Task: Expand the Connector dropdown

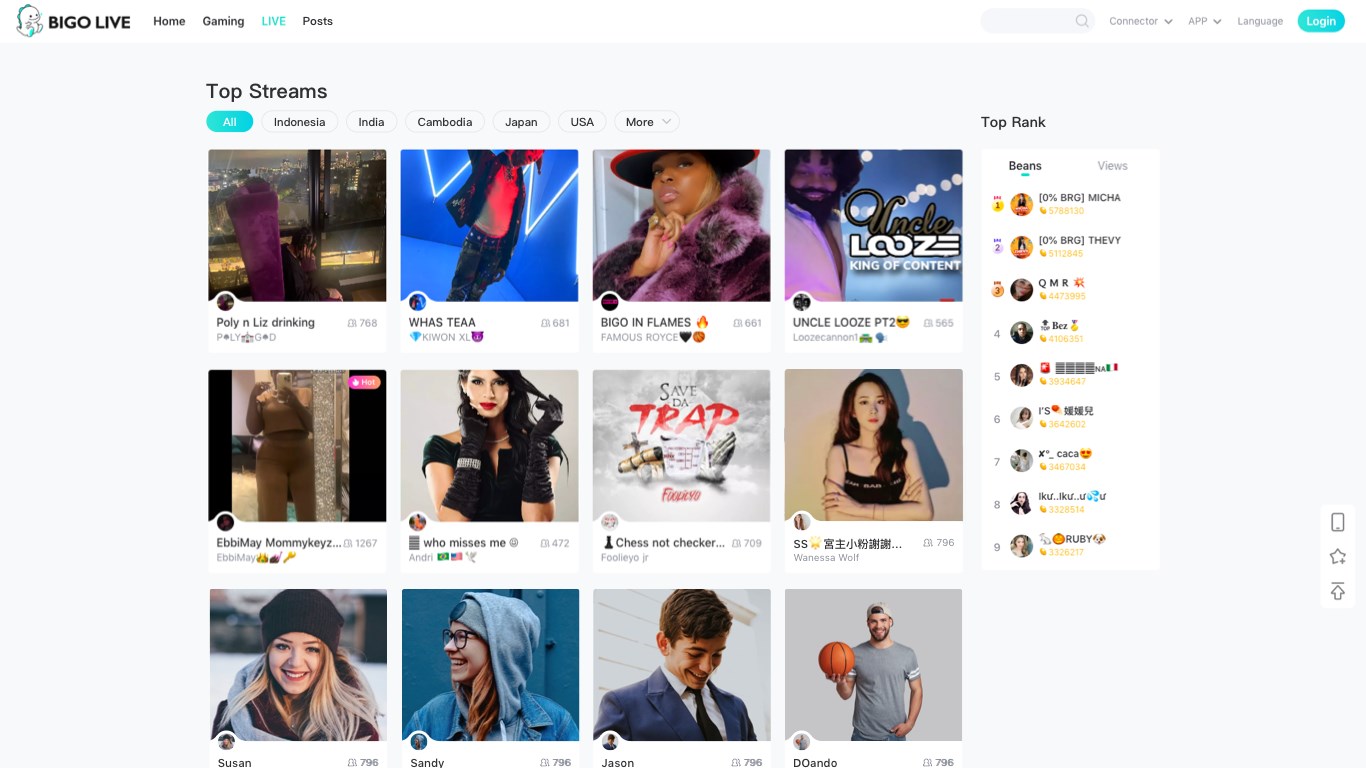Action: (x=1140, y=20)
